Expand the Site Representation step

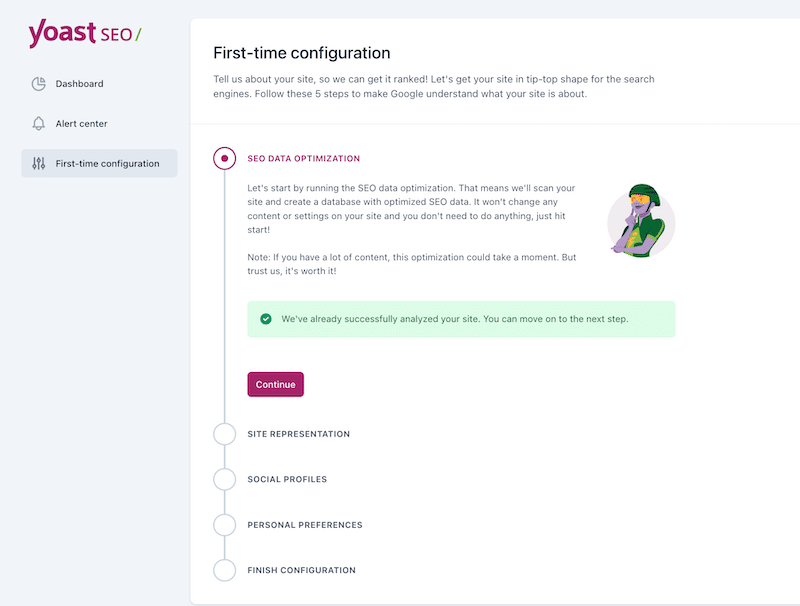[x=299, y=434]
